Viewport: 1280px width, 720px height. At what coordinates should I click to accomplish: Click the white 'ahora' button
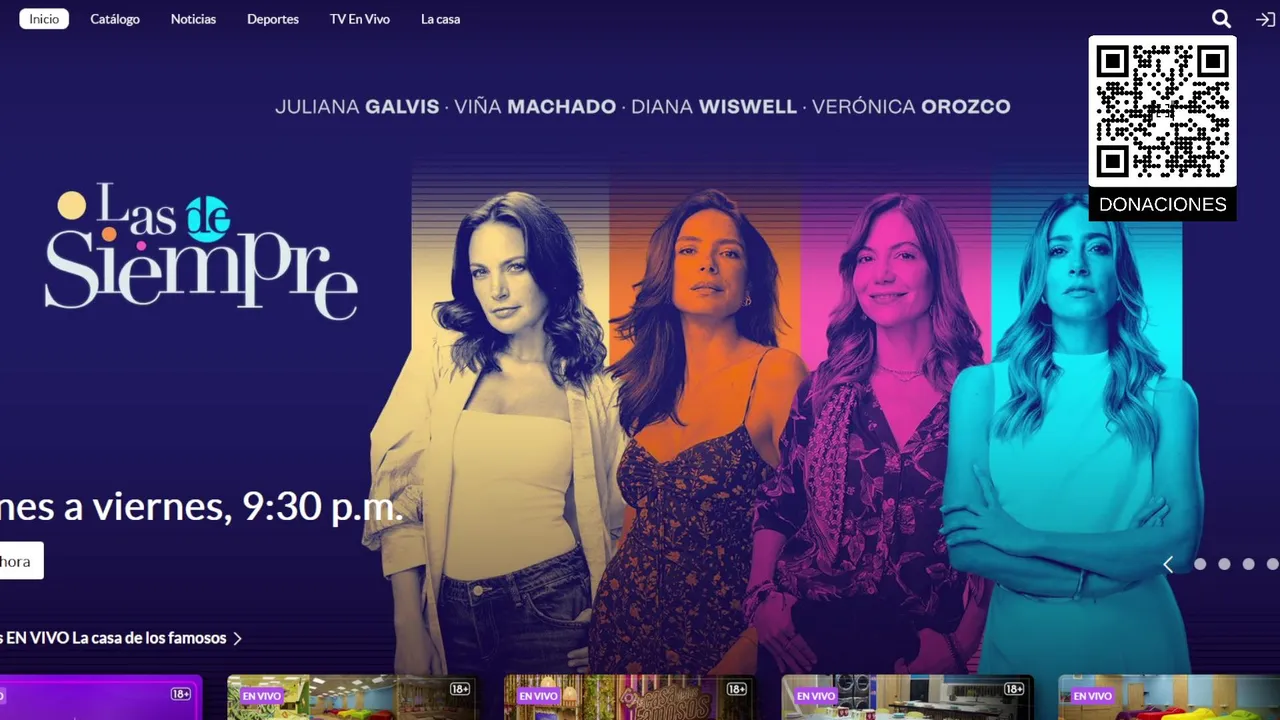(21, 561)
